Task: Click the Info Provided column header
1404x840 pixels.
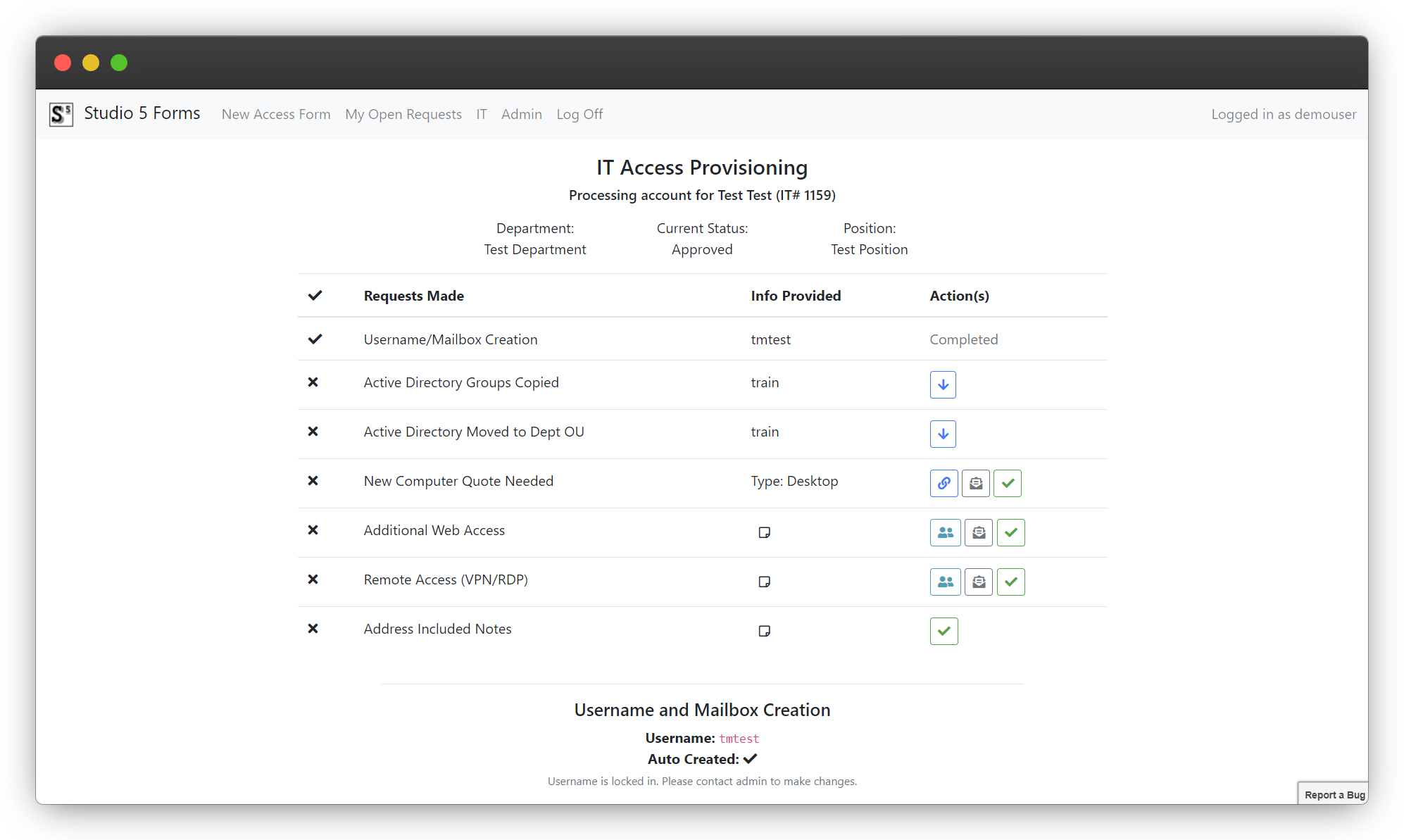Action: 796,296
